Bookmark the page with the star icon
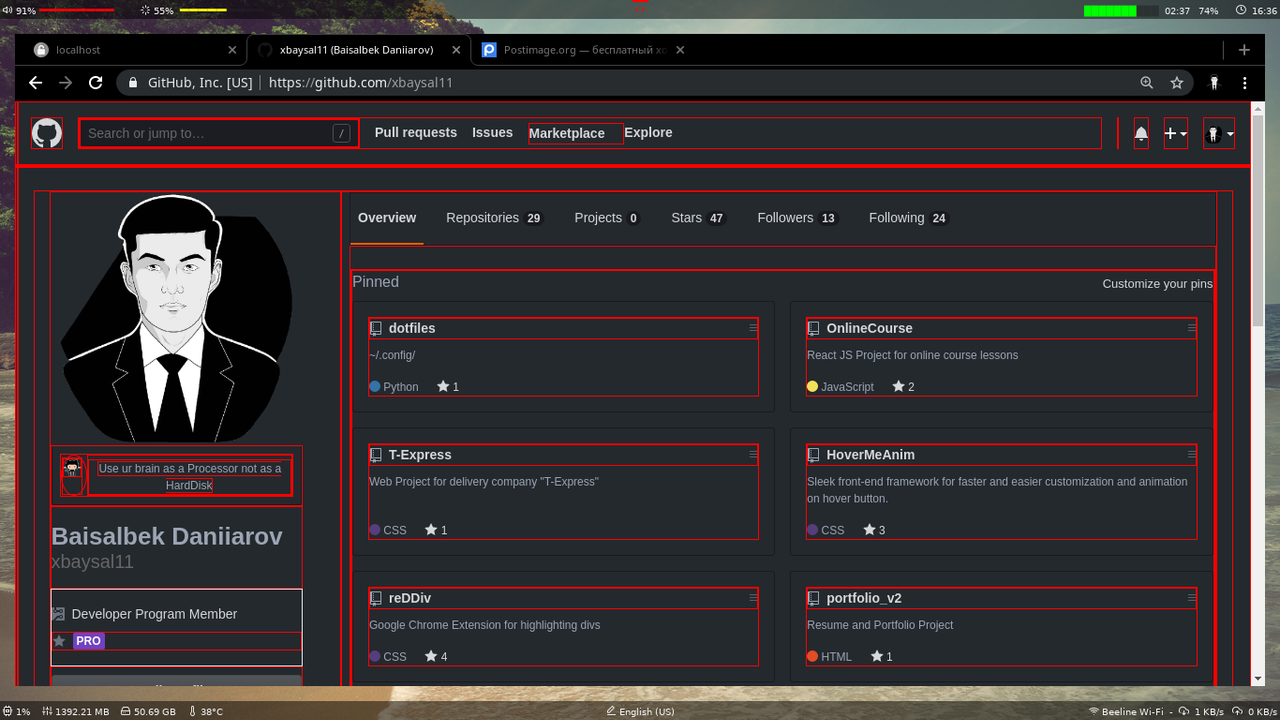Viewport: 1280px width, 720px height. pyautogui.click(x=1177, y=83)
